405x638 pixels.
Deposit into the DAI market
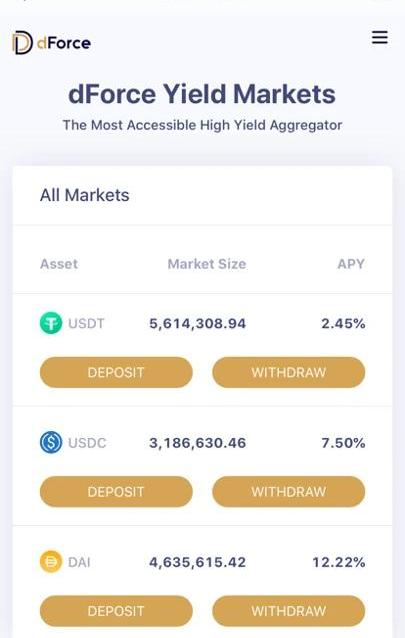116,611
